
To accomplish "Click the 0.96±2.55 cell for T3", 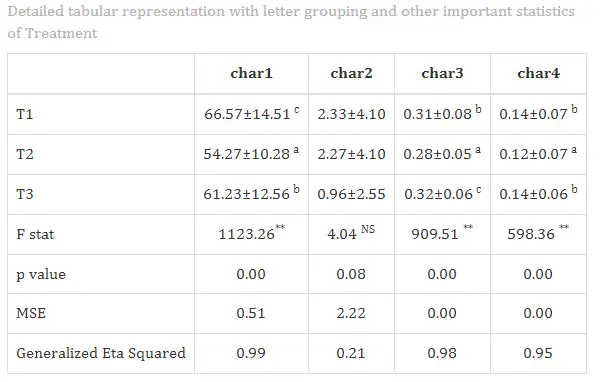I will [x=351, y=194].
